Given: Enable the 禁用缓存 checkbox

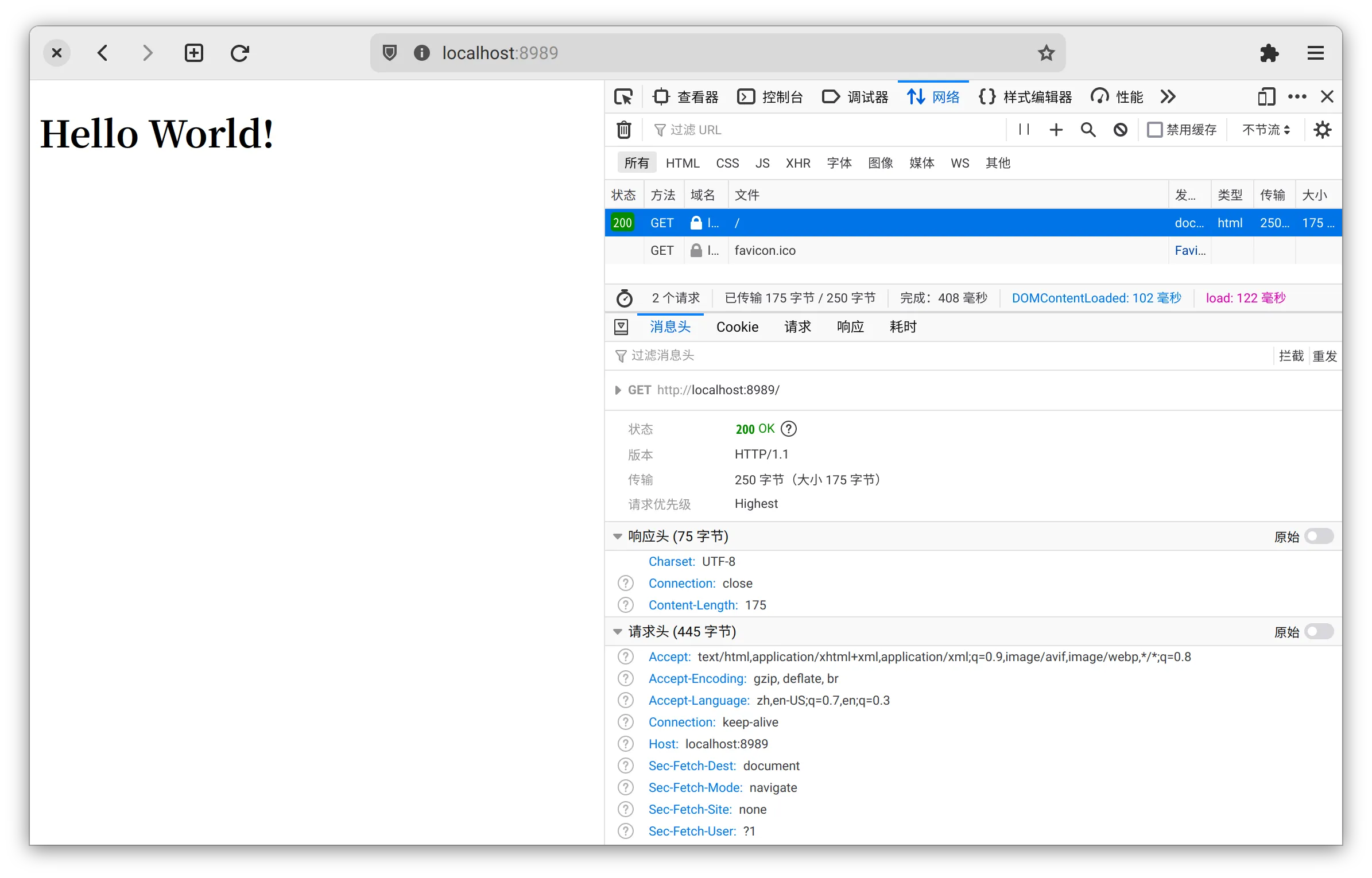Looking at the screenshot, I should click(1154, 130).
